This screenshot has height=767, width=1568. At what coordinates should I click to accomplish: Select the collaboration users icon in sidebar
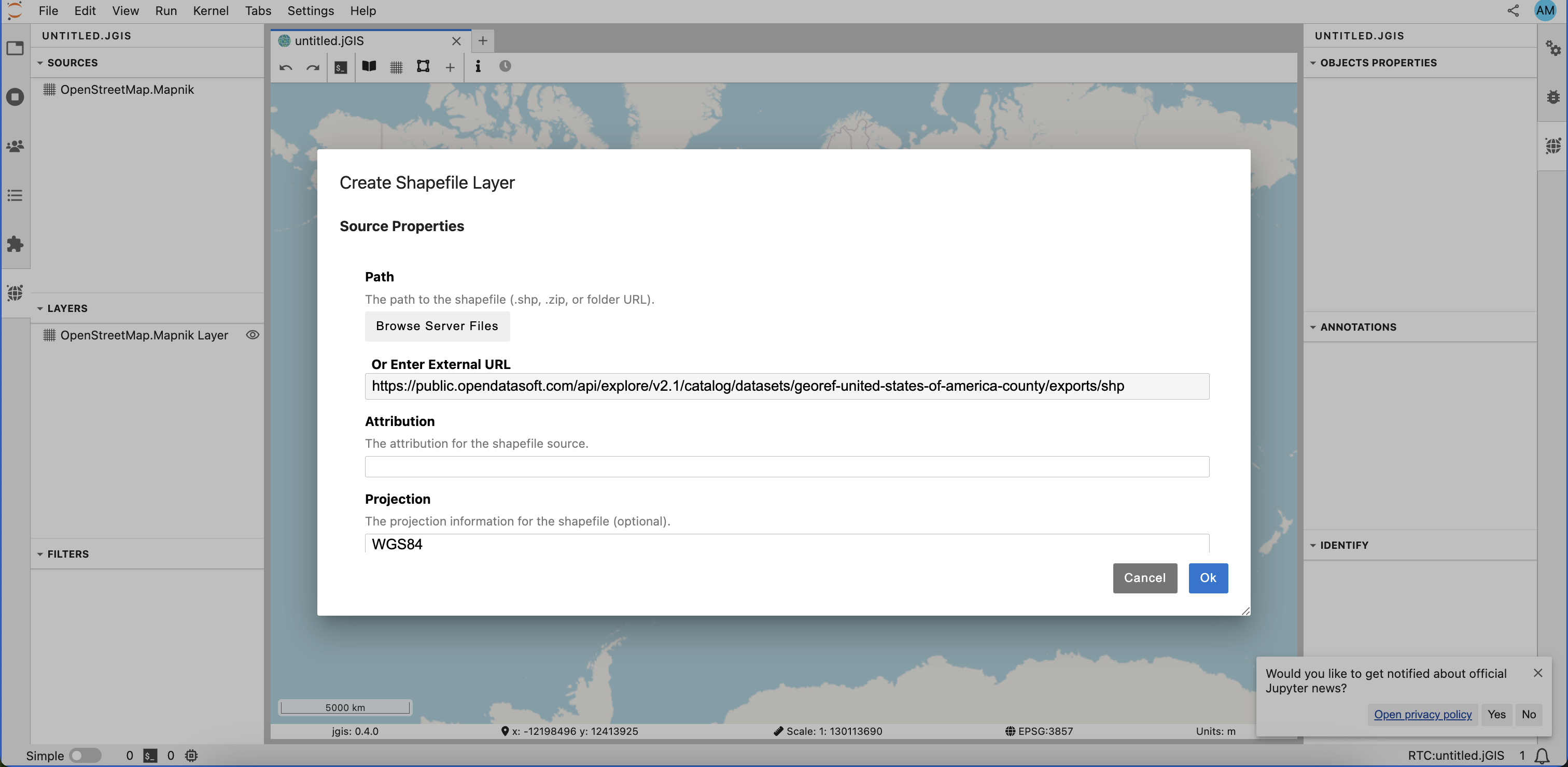click(x=15, y=146)
